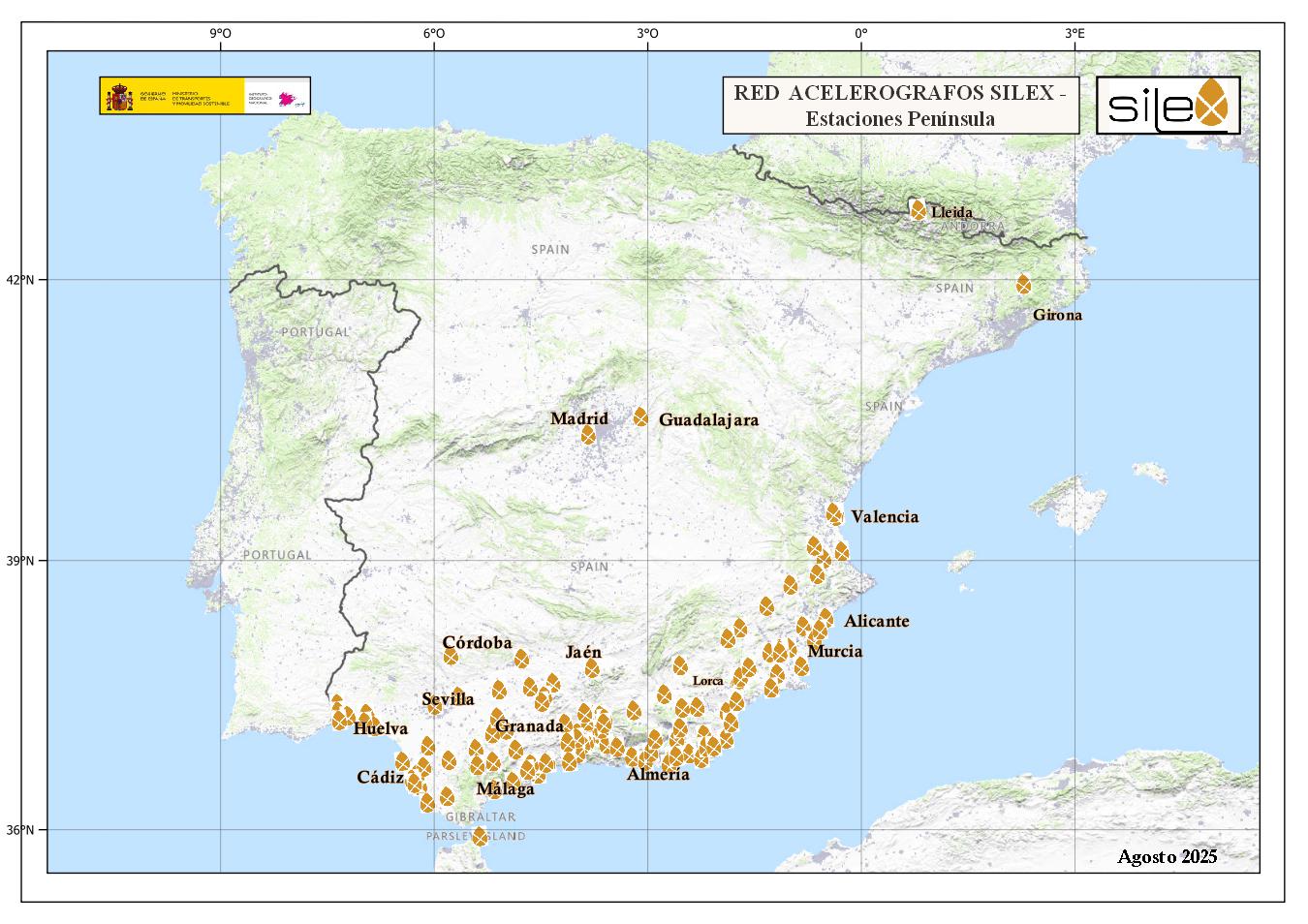Select the Guadalajara station marker
This screenshot has height=924, width=1308.
tap(640, 417)
